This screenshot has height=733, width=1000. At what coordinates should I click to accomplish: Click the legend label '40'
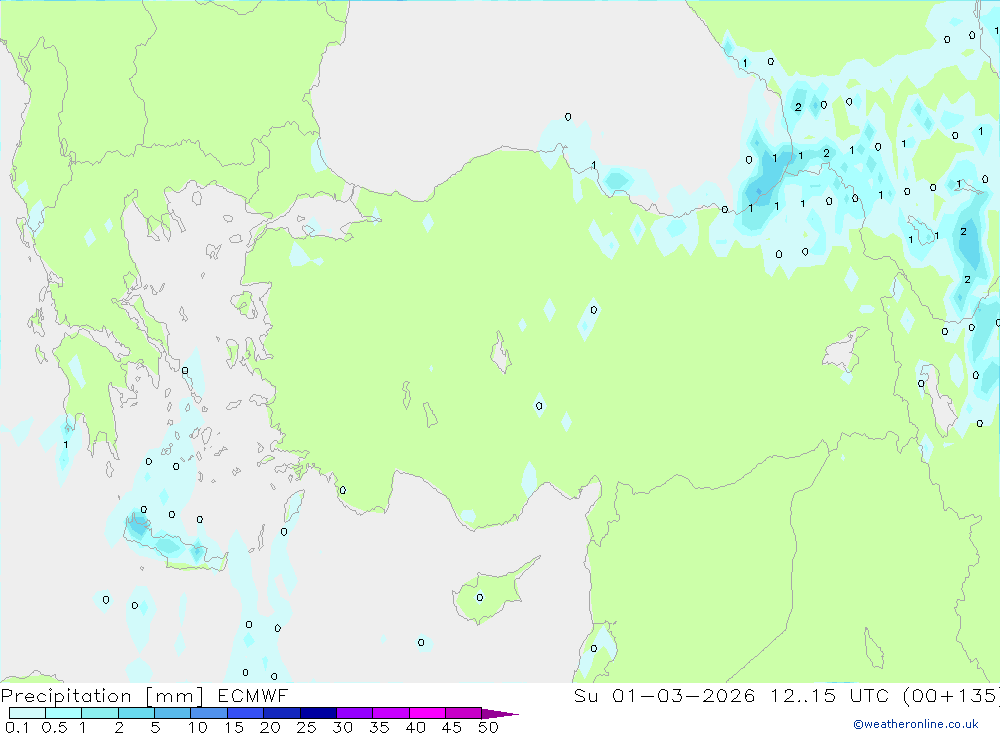[x=416, y=727]
